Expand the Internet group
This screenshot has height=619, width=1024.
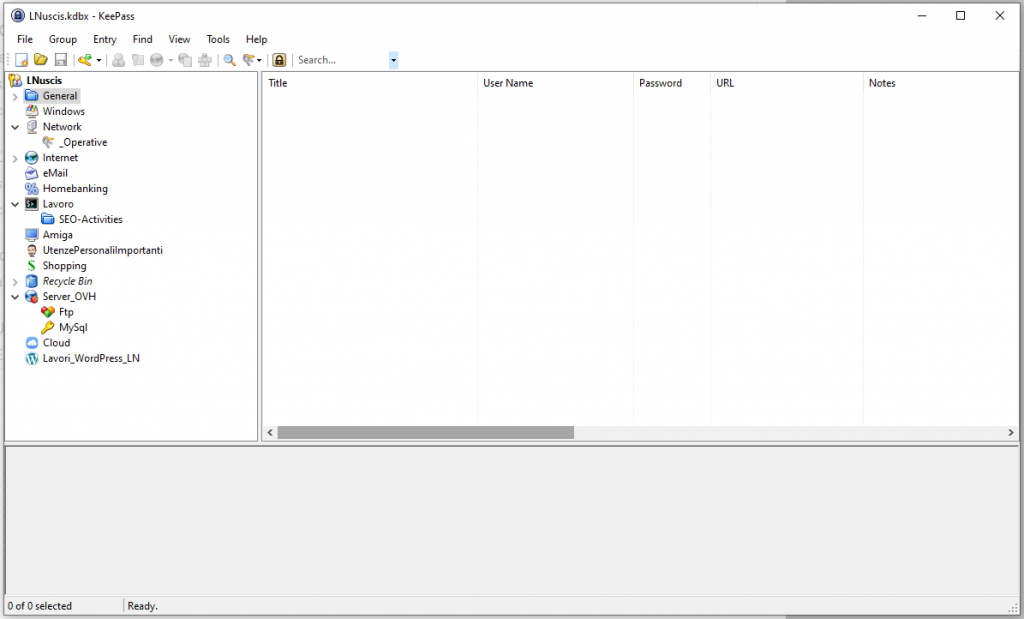tap(15, 158)
